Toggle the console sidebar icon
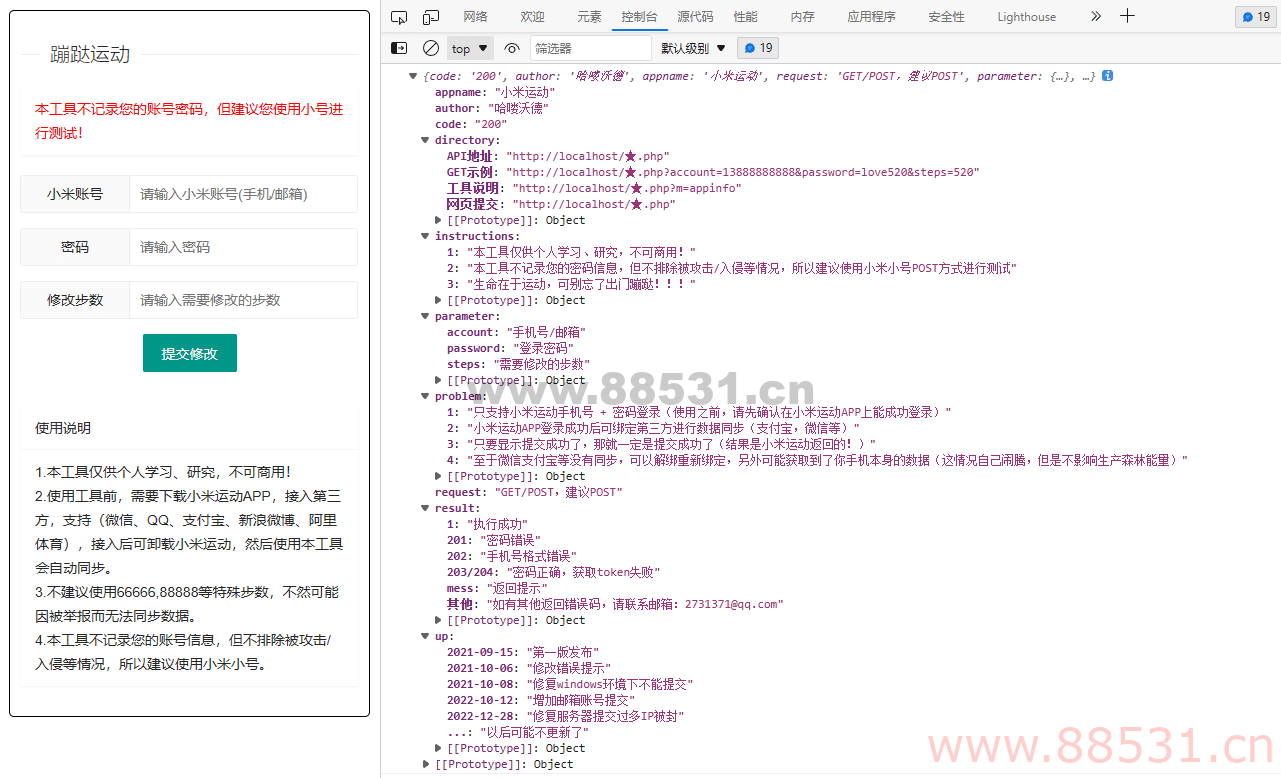The width and height of the screenshot is (1281, 778). pos(399,48)
